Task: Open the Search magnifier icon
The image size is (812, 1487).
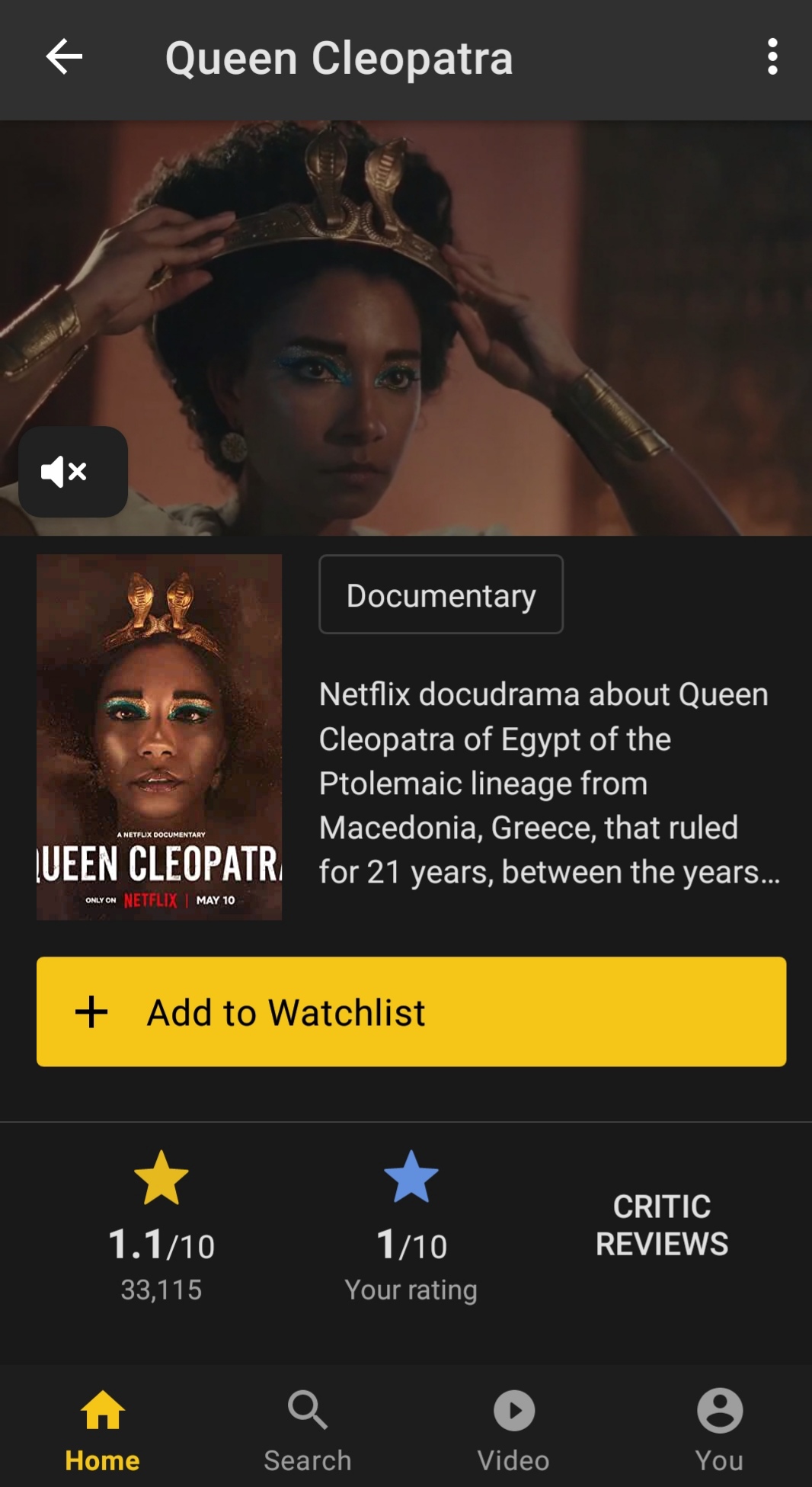Action: 308,1410
